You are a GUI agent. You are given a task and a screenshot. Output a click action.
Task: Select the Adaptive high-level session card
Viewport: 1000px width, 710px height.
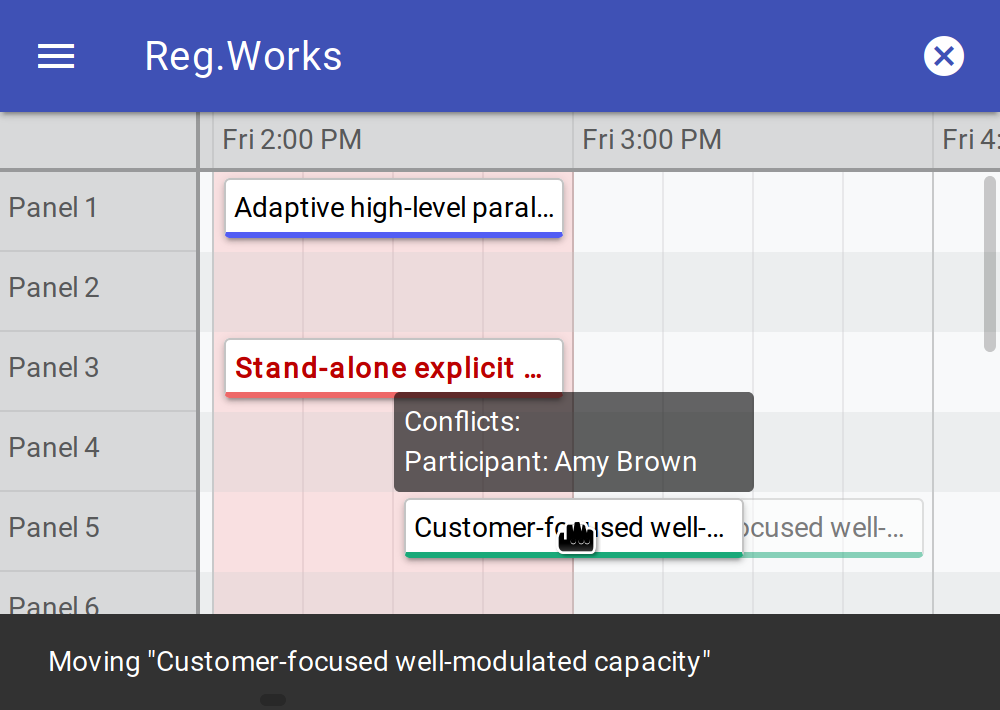point(393,208)
